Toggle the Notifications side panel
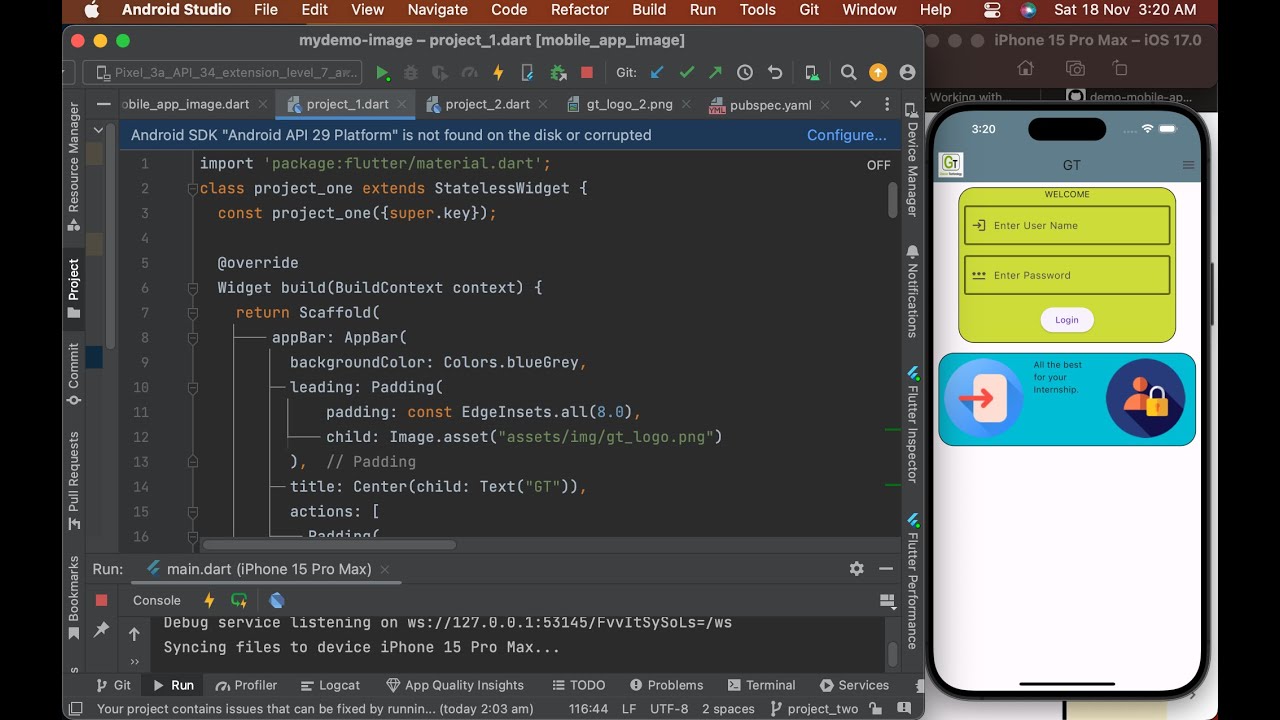The image size is (1280, 720). pyautogui.click(x=912, y=291)
